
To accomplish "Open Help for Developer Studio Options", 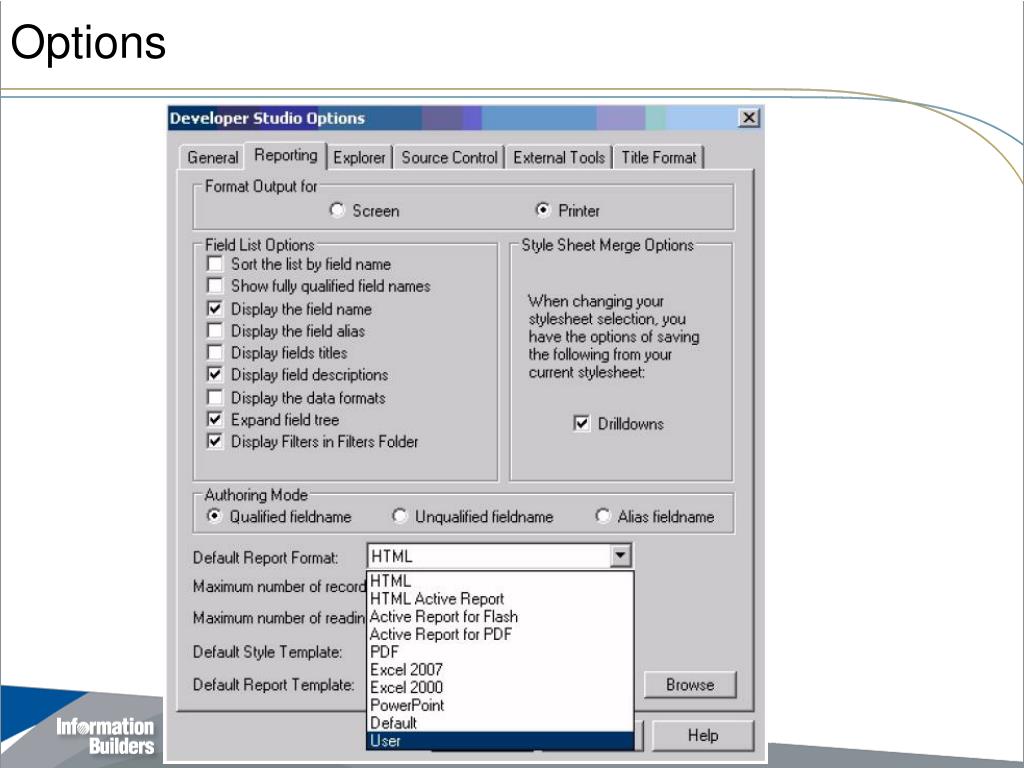I will point(703,735).
